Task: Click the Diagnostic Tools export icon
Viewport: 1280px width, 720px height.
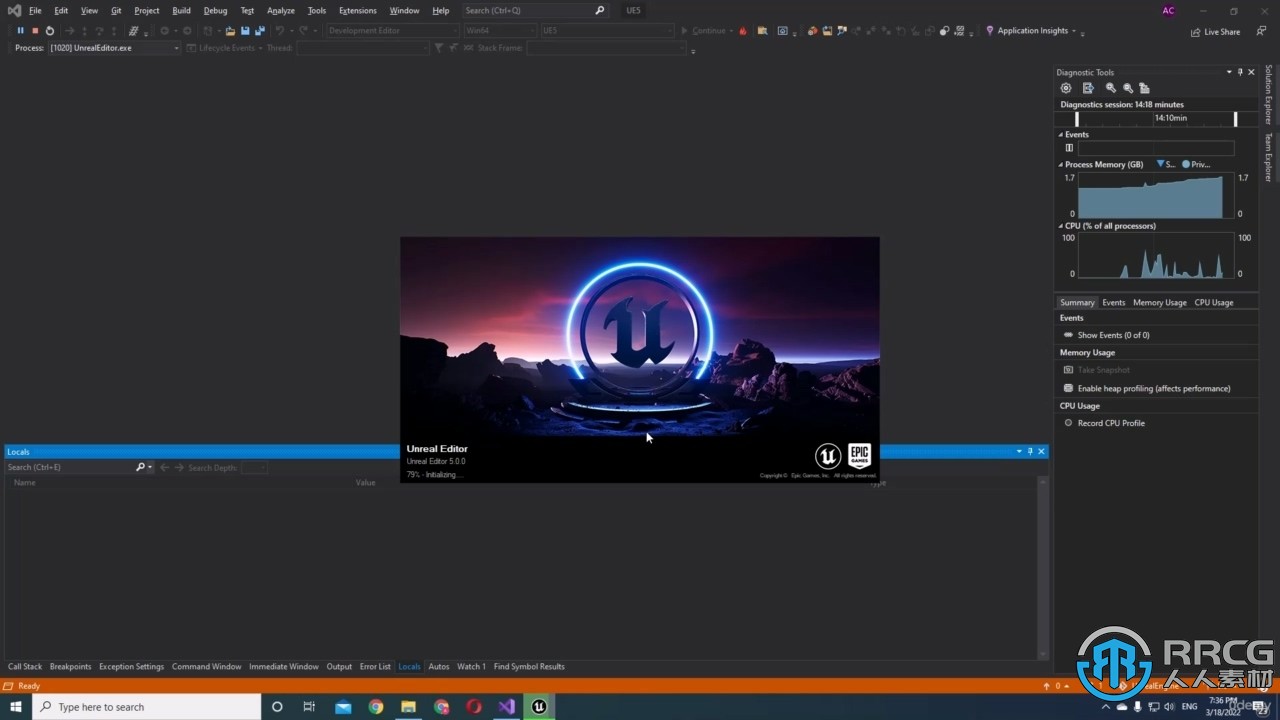Action: pos(1088,88)
